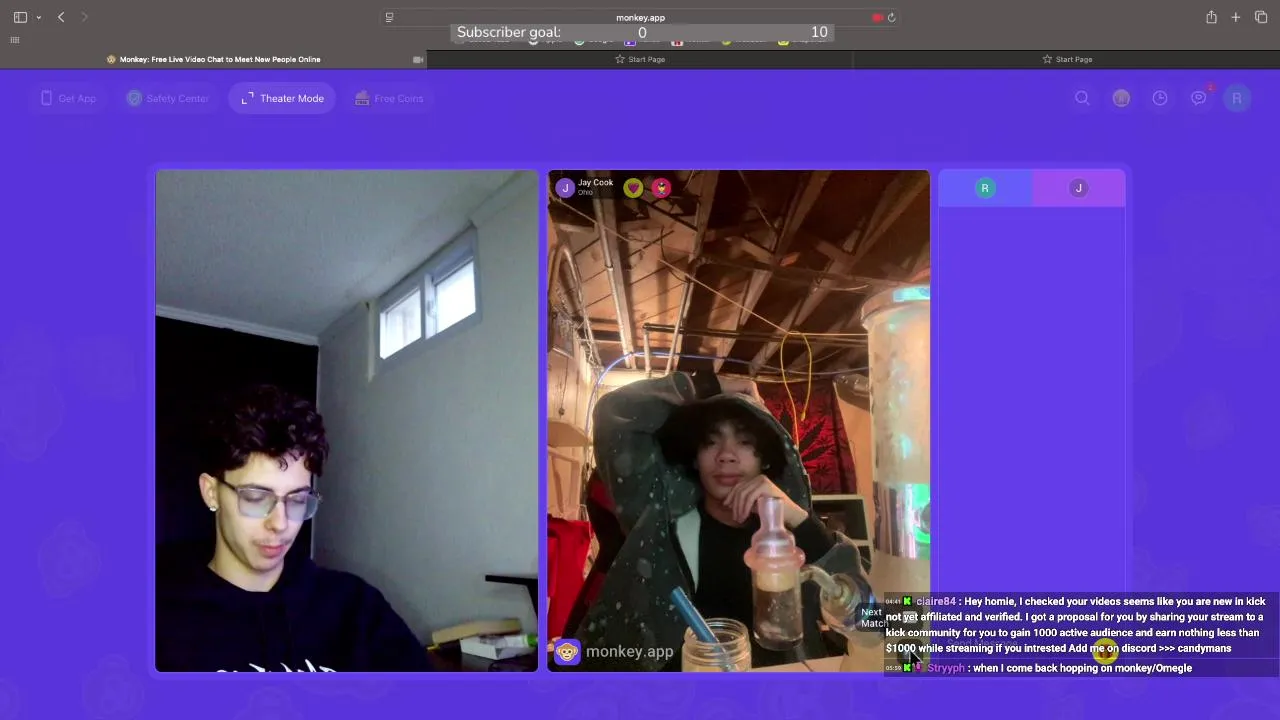Toggle the Safari sidebar button
Image resolution: width=1280 pixels, height=720 pixels.
(20, 17)
